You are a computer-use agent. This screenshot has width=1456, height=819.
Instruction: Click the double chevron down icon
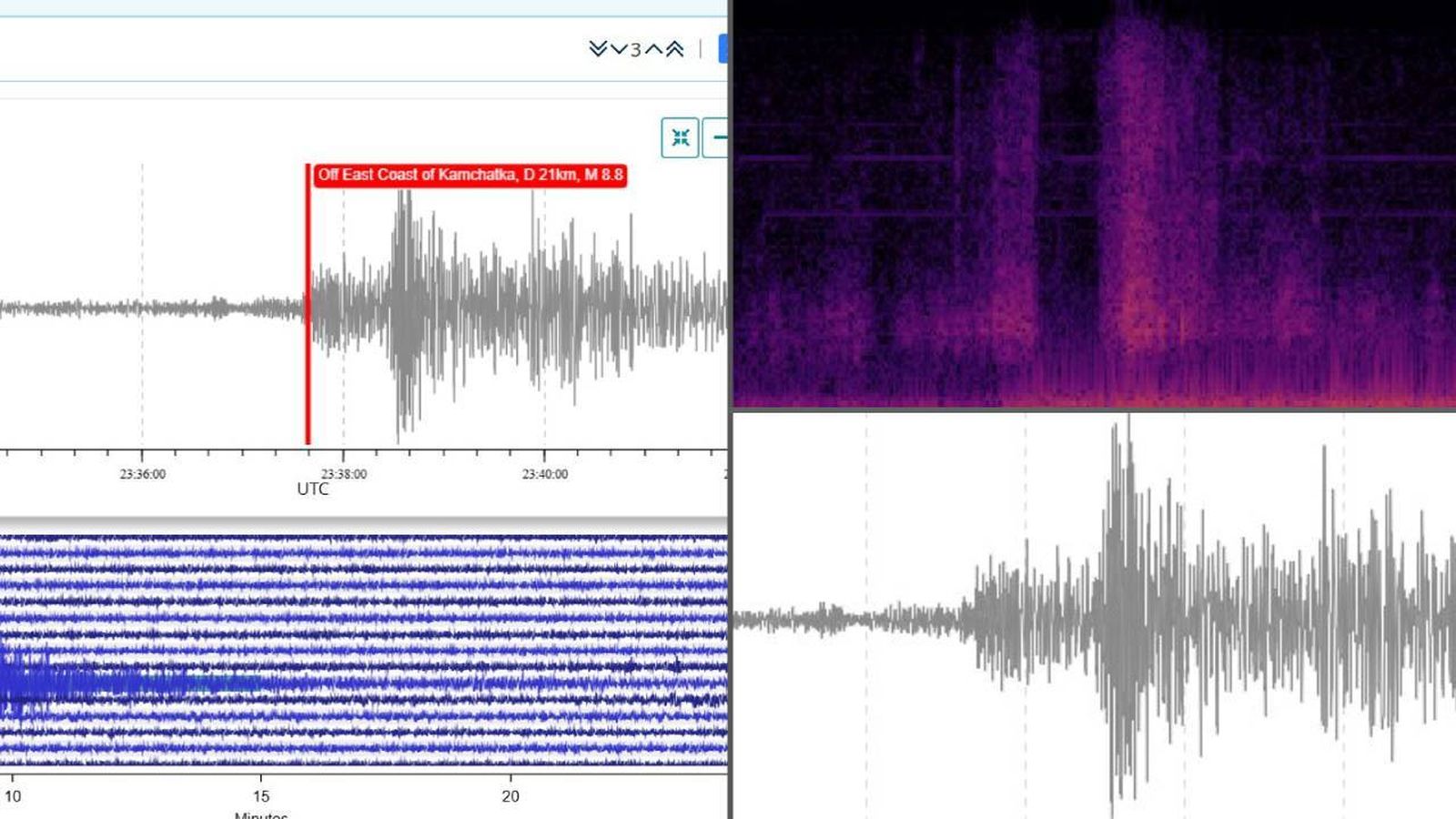597,49
